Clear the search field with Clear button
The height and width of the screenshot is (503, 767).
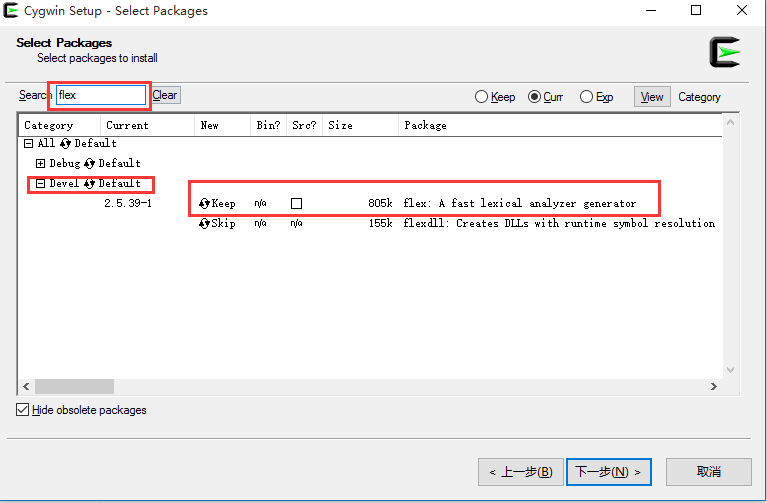(x=165, y=95)
